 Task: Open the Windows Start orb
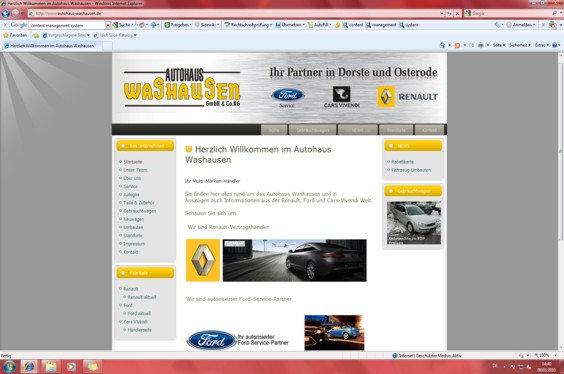tap(9, 367)
